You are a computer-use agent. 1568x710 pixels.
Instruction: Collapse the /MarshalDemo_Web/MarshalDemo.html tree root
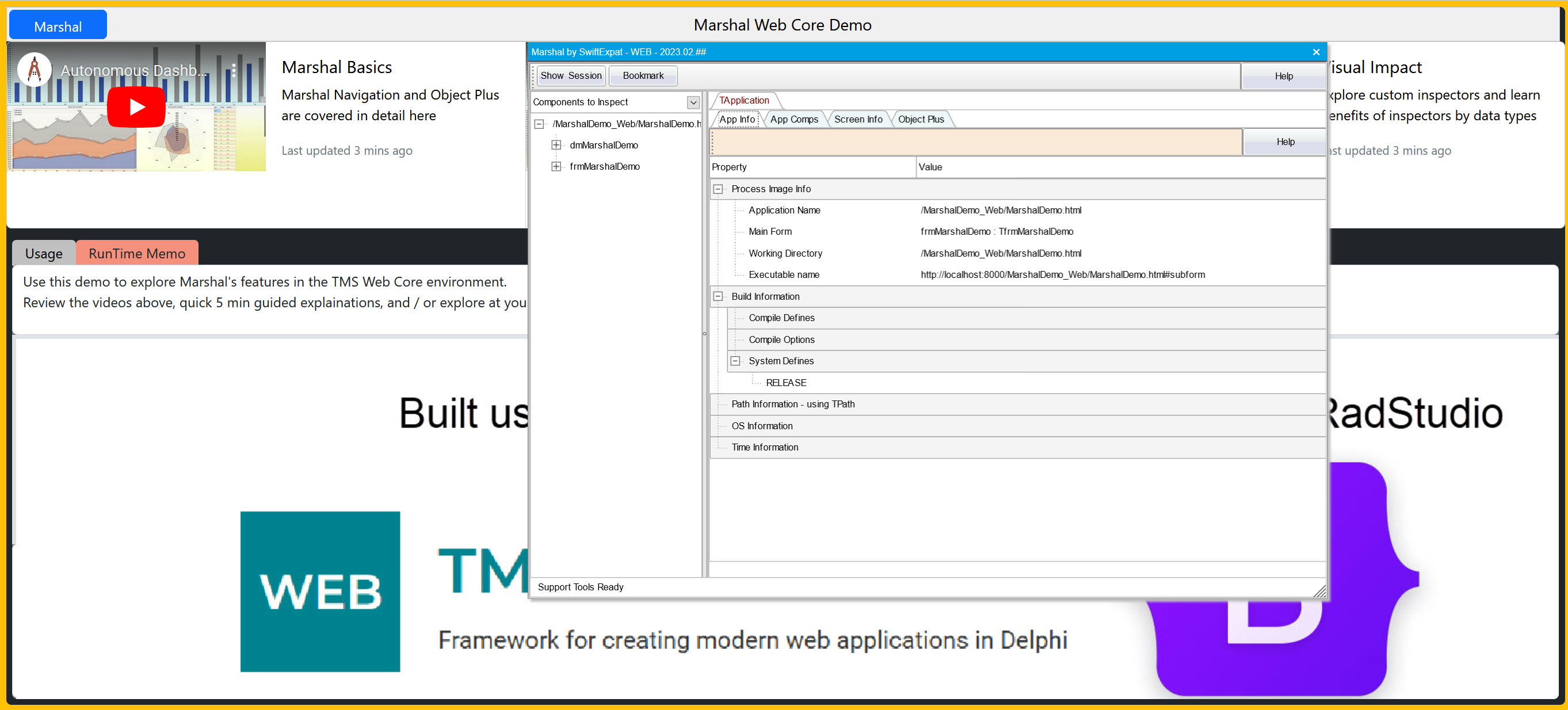pyautogui.click(x=539, y=124)
